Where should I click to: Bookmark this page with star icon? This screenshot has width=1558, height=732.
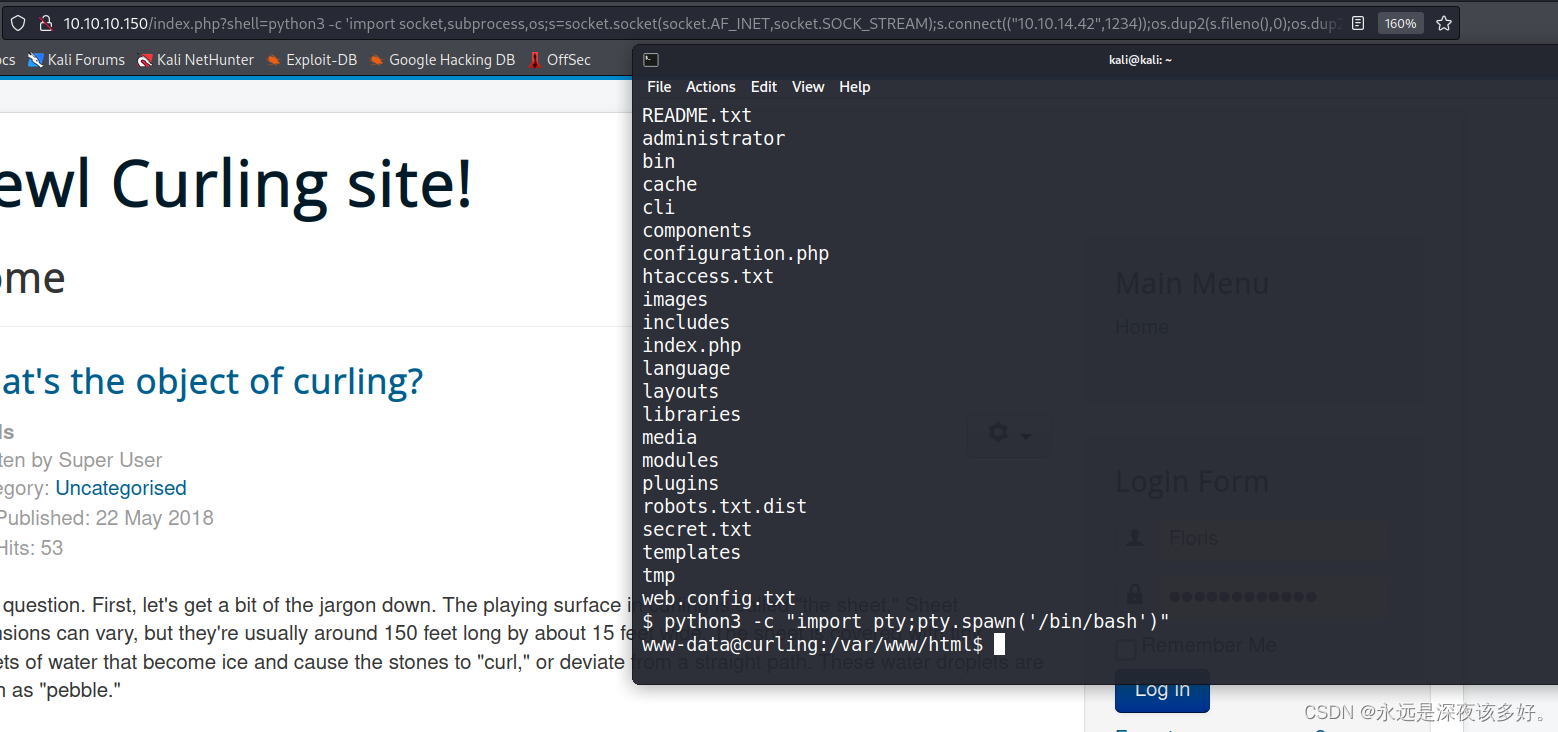[x=1443, y=23]
